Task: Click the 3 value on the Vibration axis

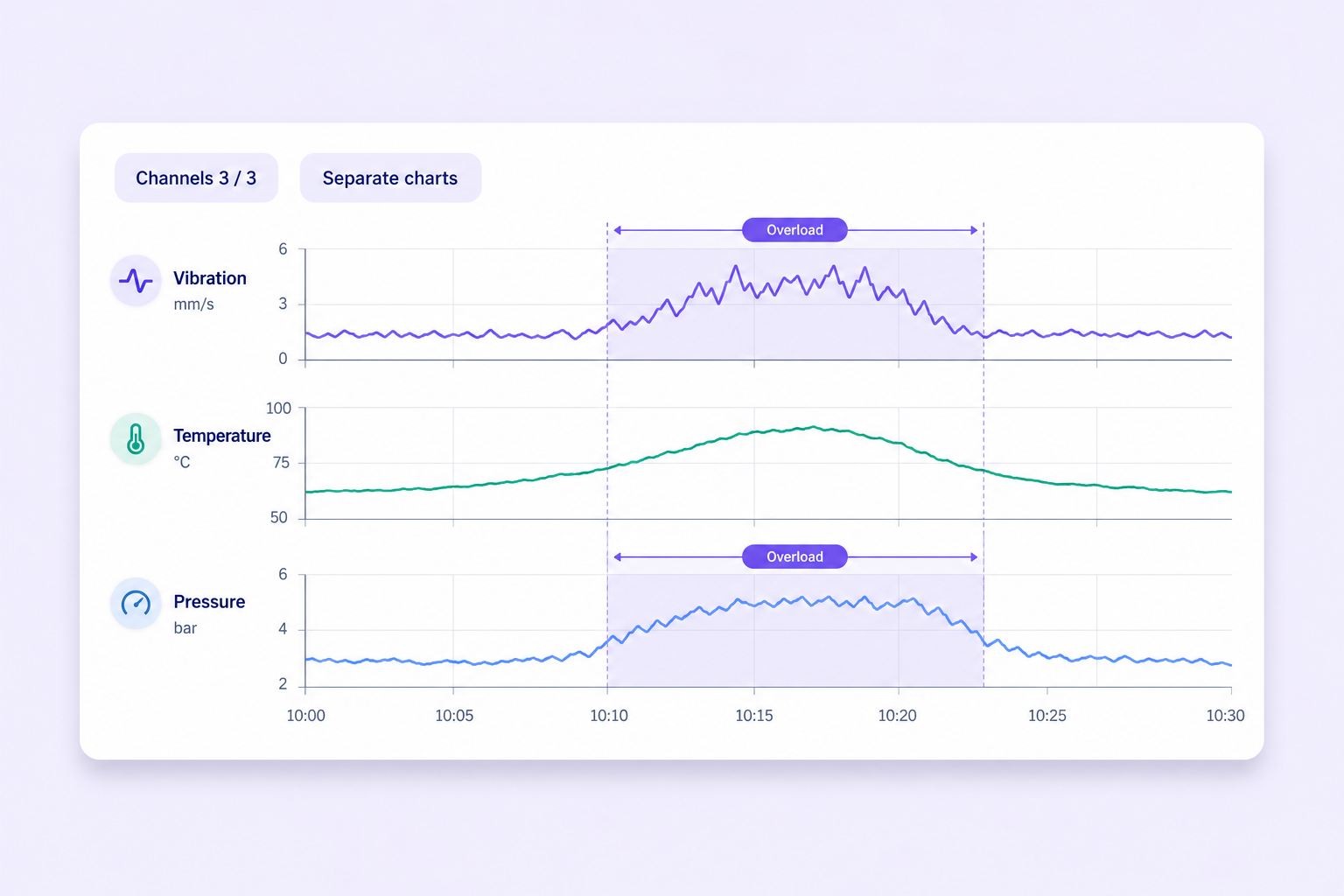Action: (x=283, y=304)
